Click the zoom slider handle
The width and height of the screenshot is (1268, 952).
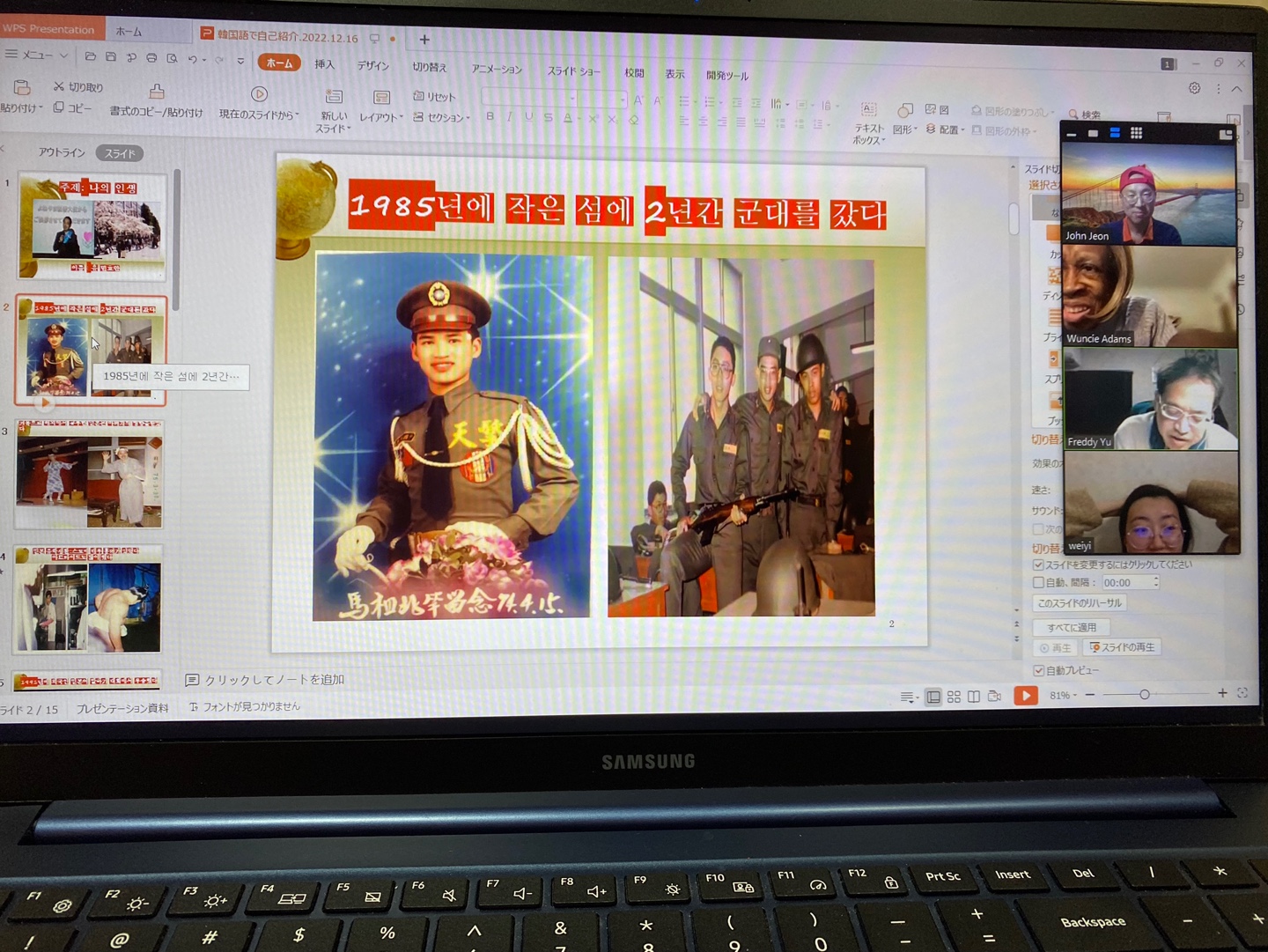click(1144, 695)
